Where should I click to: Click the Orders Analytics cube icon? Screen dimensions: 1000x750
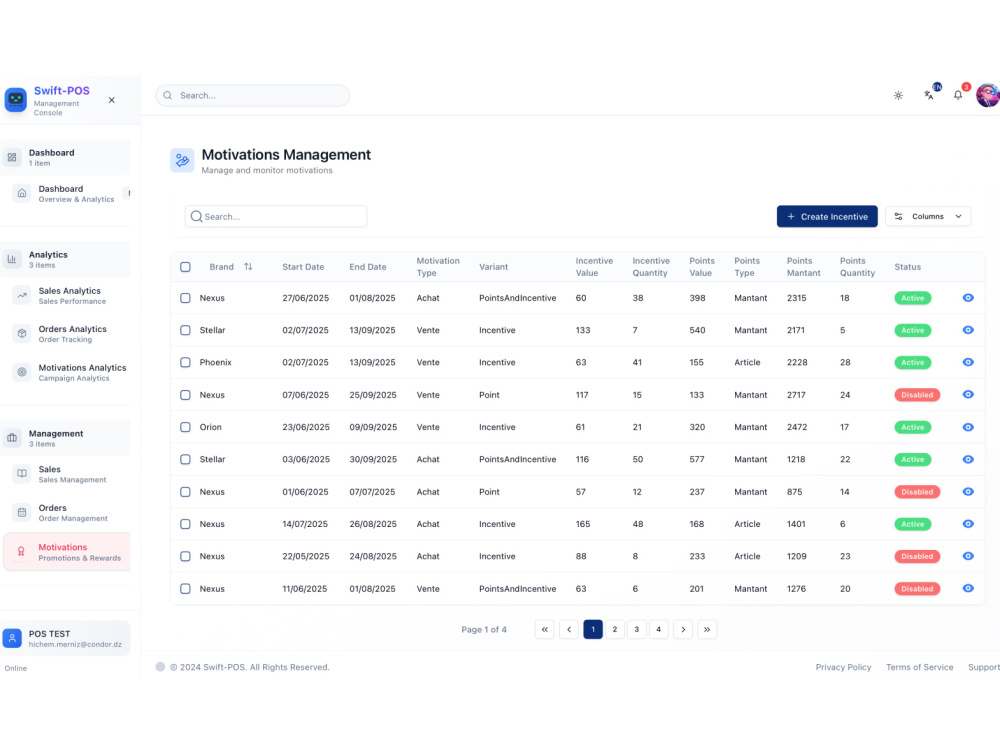tap(22, 334)
